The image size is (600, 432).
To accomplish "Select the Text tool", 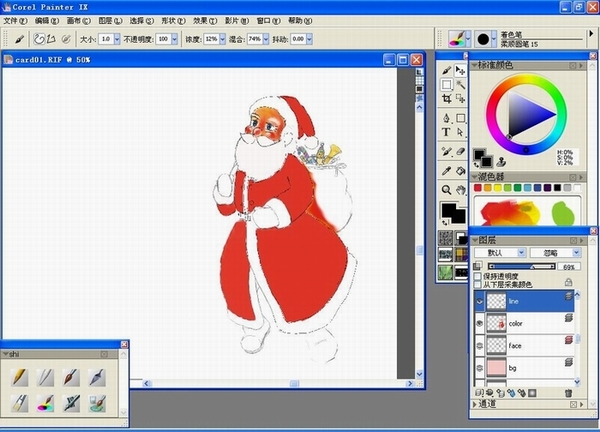I will (x=446, y=132).
